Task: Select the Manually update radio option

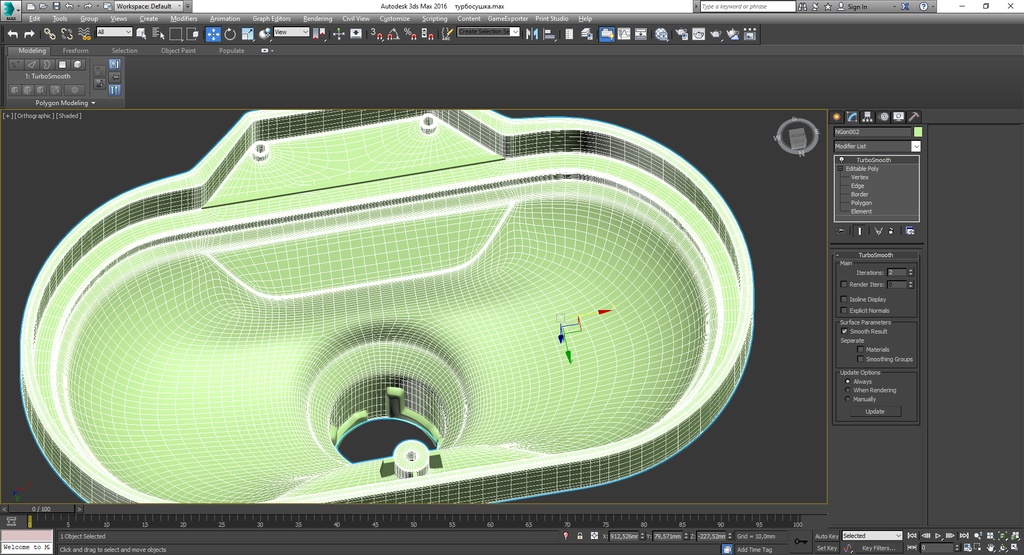Action: (x=848, y=399)
